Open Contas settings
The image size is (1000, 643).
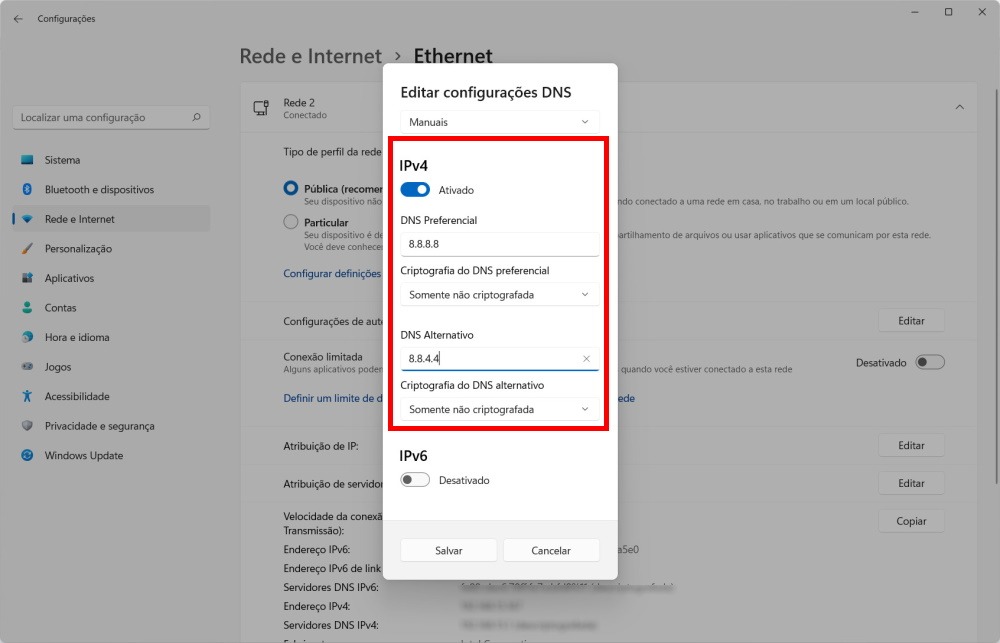click(111, 307)
